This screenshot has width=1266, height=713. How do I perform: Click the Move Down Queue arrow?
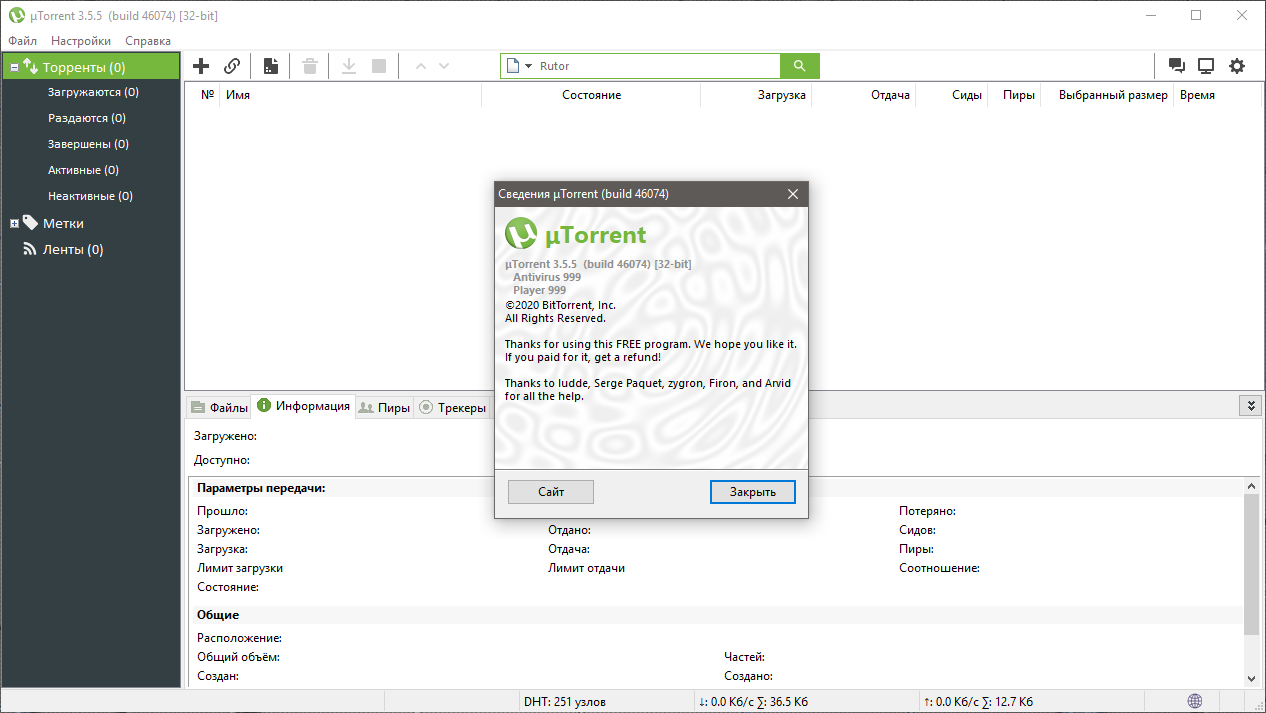[x=444, y=66]
